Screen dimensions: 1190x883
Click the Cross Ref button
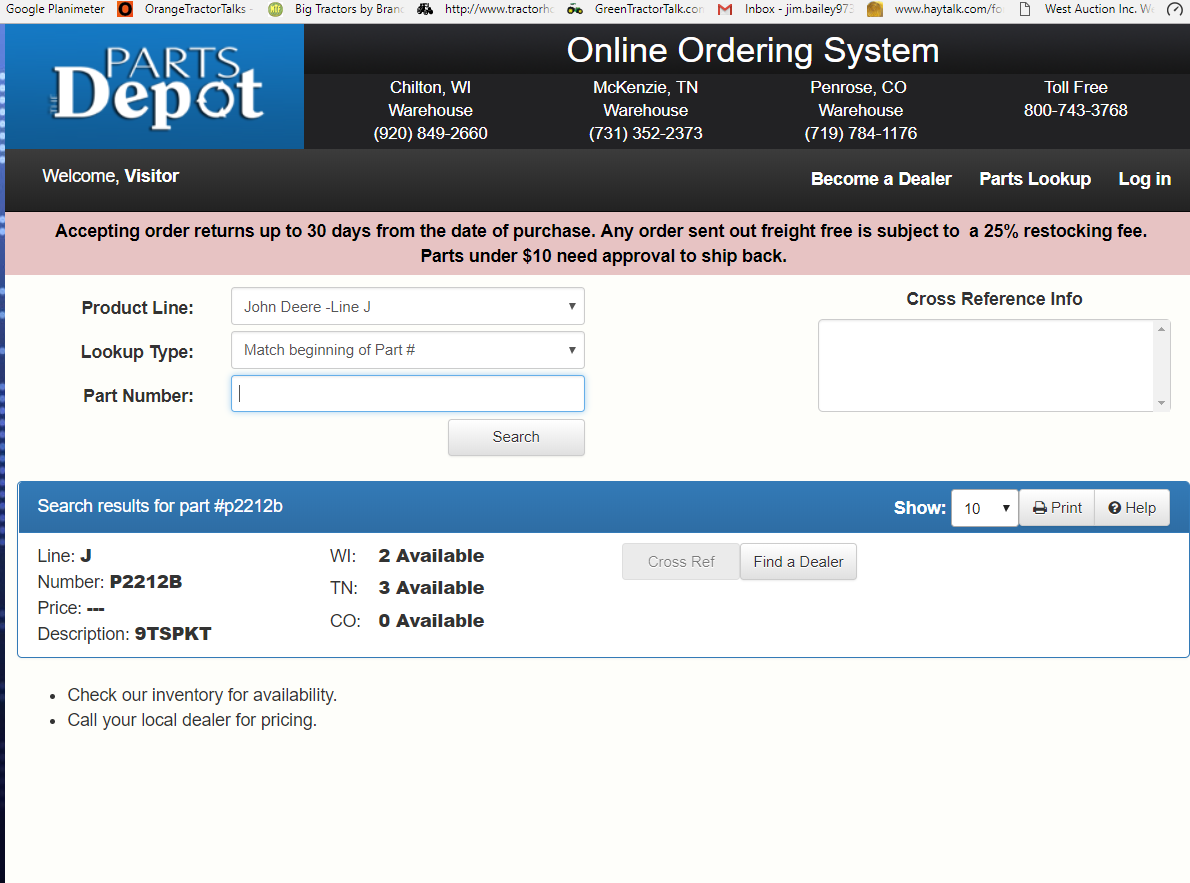coord(681,562)
